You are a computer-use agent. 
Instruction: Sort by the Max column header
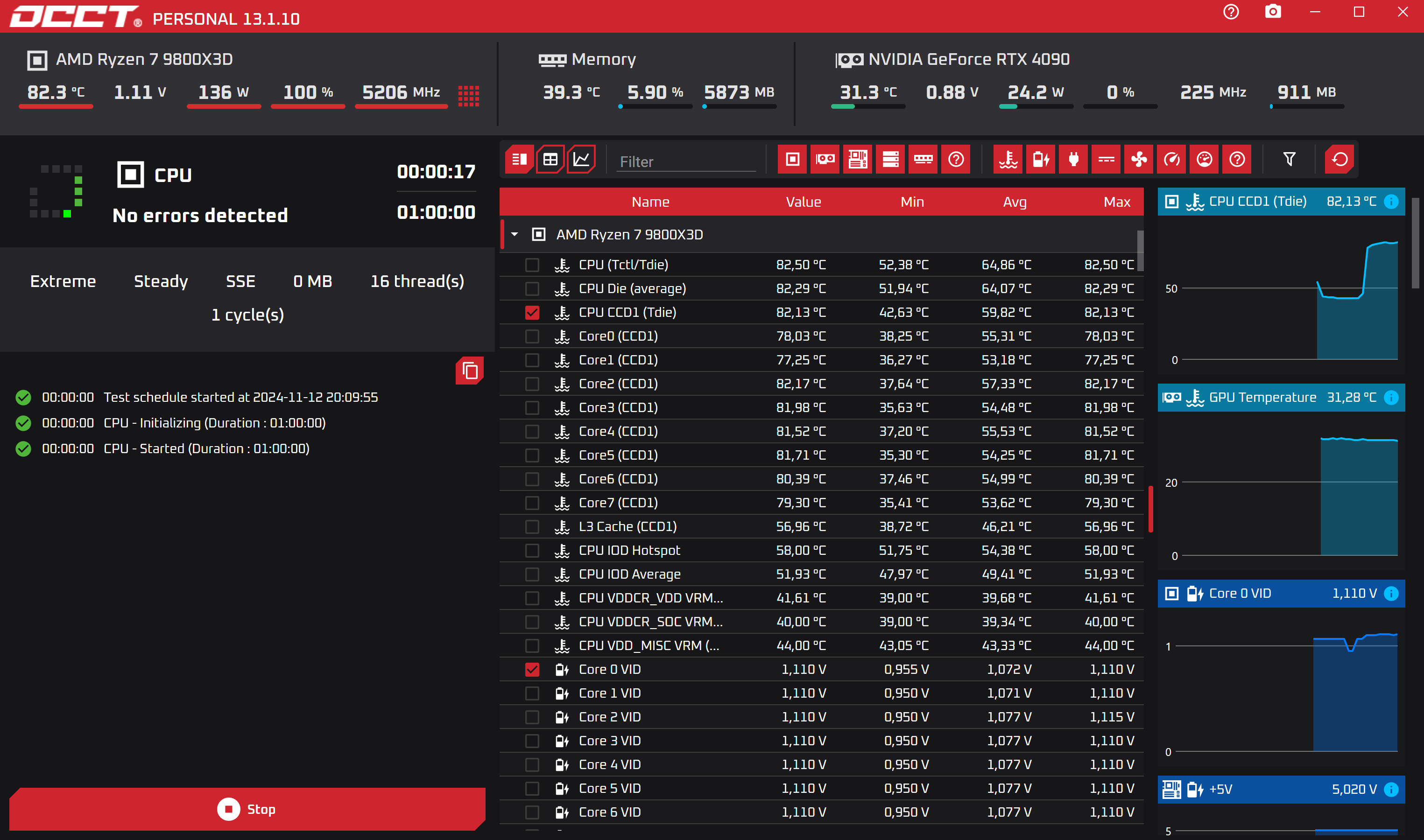pos(1116,202)
